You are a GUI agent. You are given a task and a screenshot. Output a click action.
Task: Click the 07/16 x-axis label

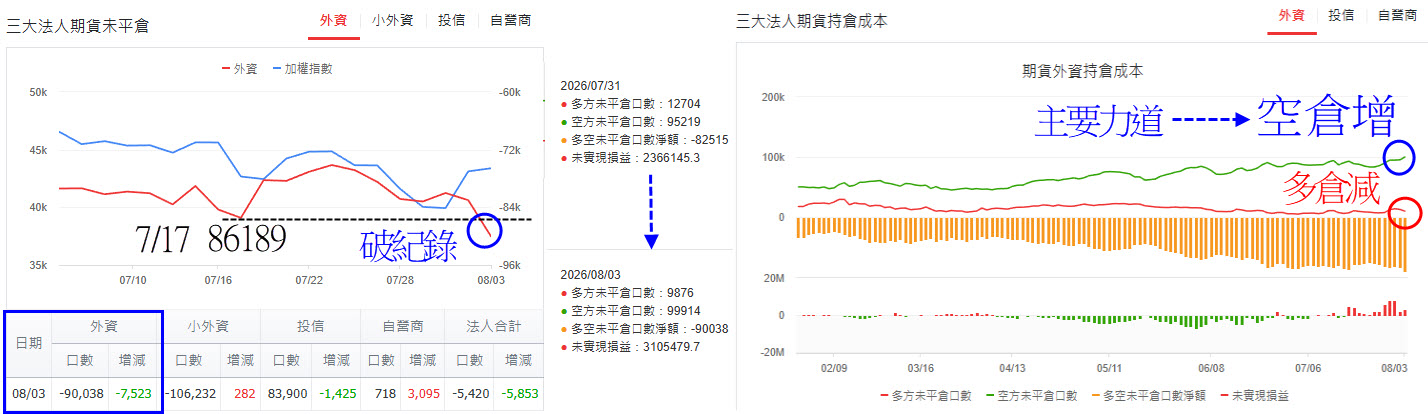[219, 280]
